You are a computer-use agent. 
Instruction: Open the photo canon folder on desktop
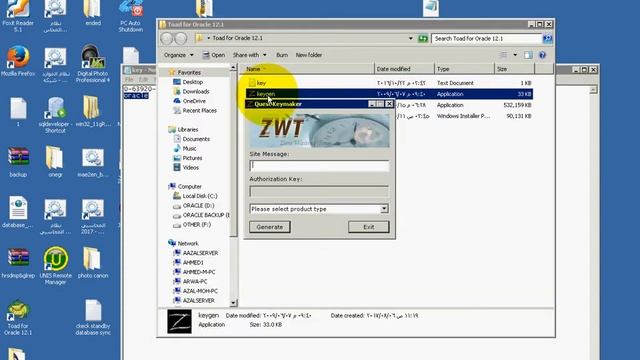tap(93, 262)
